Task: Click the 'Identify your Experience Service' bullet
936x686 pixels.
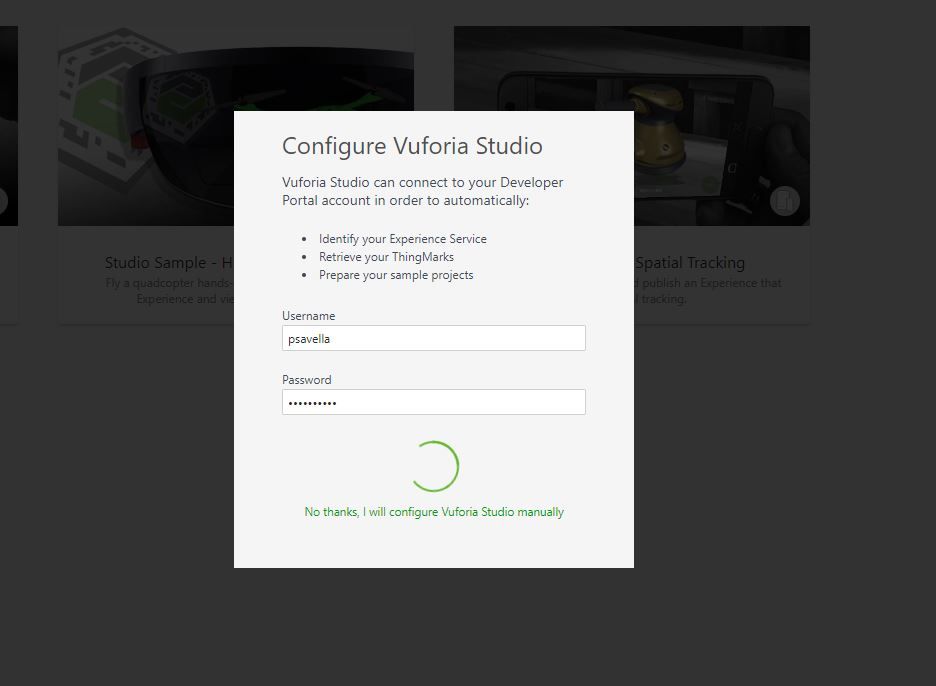Action: pos(402,239)
